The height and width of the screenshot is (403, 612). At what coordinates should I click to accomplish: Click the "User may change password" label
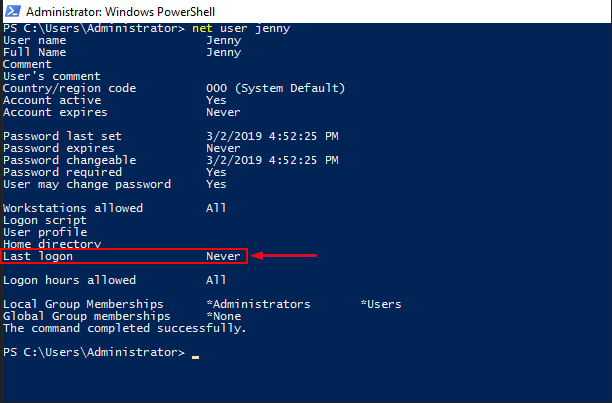[x=87, y=184]
